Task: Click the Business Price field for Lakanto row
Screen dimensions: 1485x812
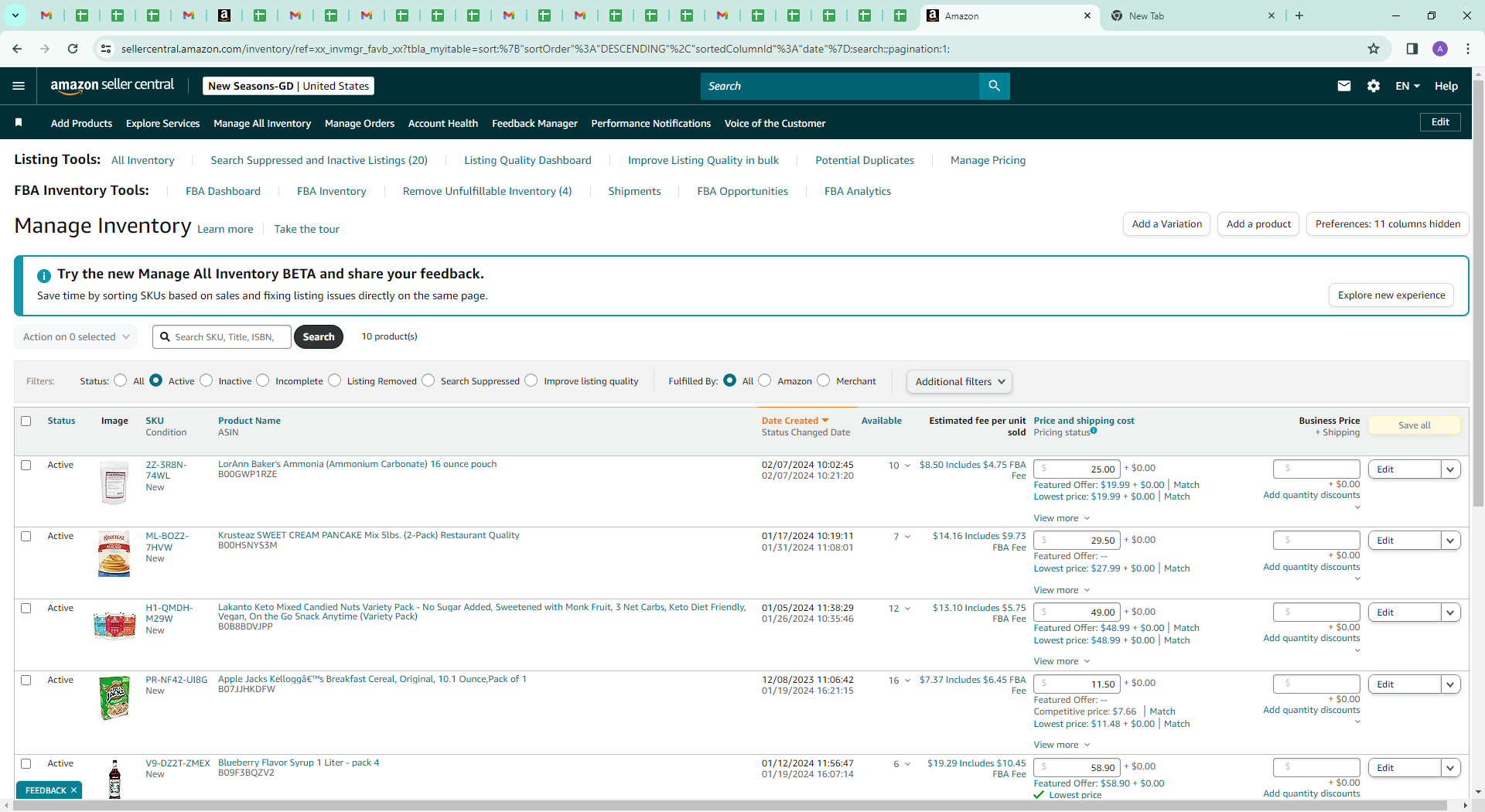Action: coord(1316,612)
